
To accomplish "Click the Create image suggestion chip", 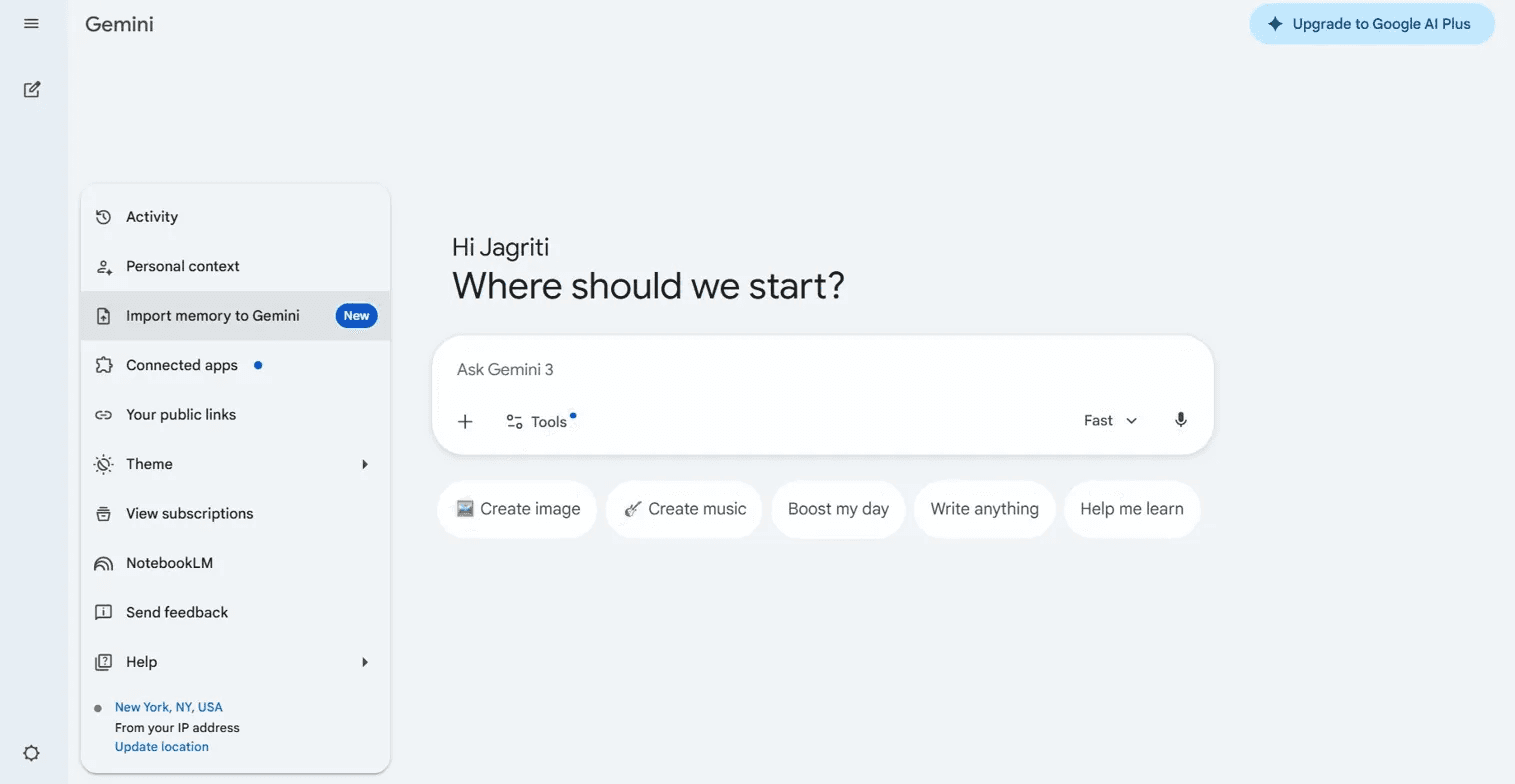I will point(517,509).
